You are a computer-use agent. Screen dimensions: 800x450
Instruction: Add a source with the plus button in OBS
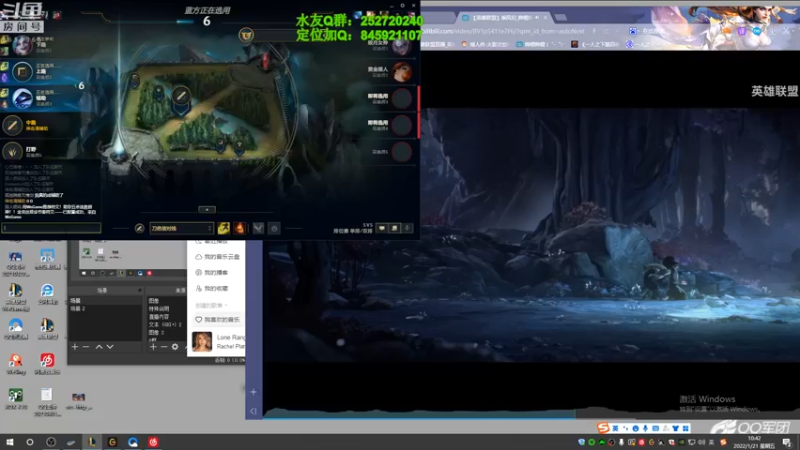click(153, 346)
